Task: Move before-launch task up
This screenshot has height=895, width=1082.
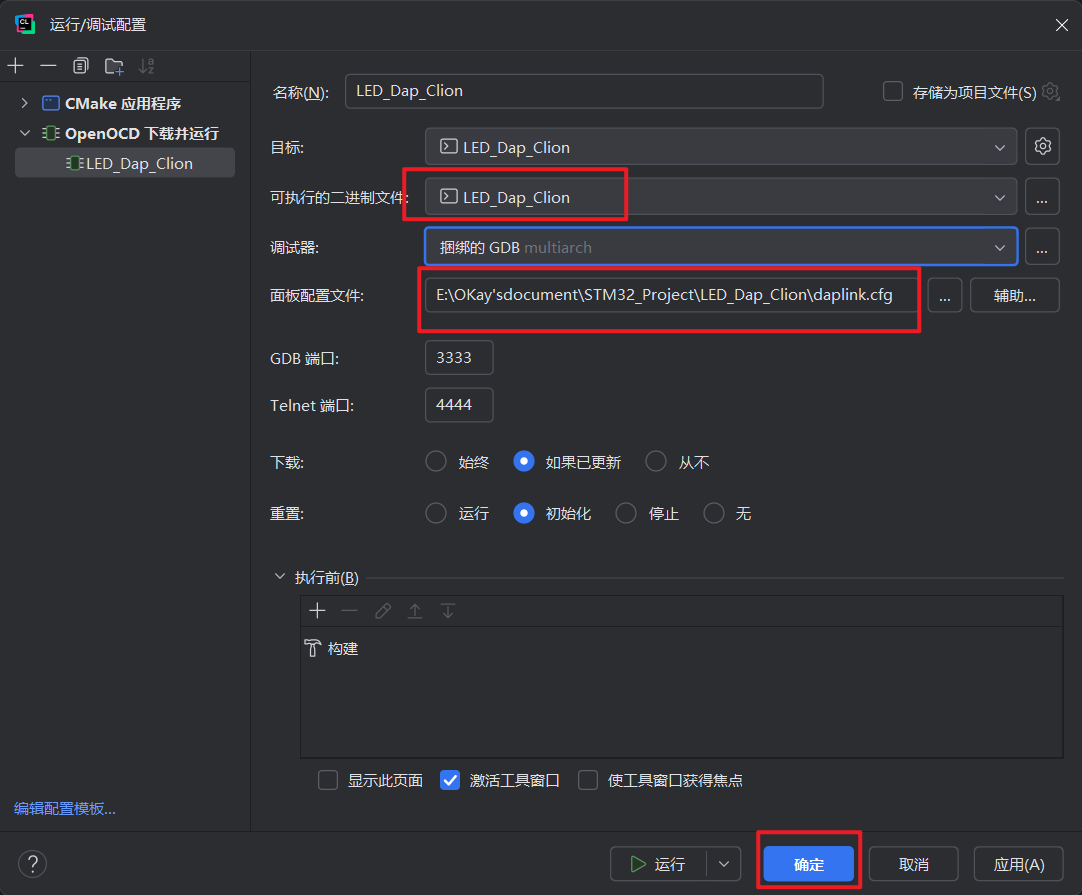Action: (x=415, y=611)
